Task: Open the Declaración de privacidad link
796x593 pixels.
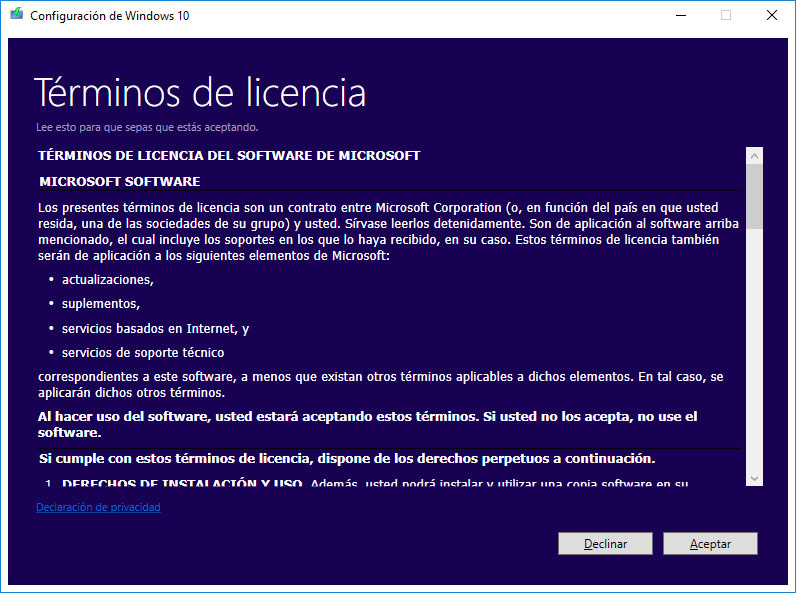Action: 98,507
